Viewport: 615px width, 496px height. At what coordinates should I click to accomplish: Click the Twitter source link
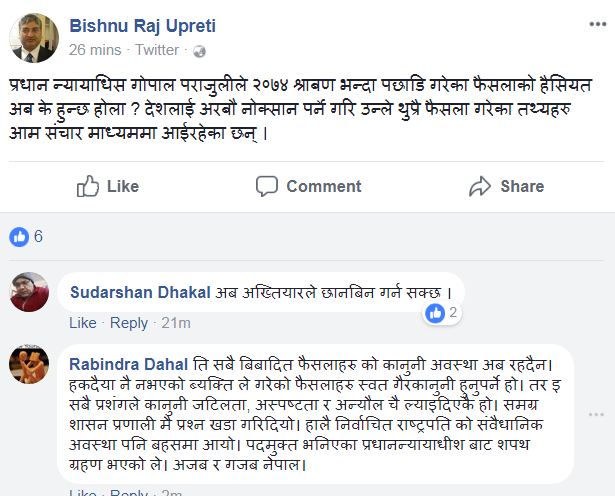157,50
